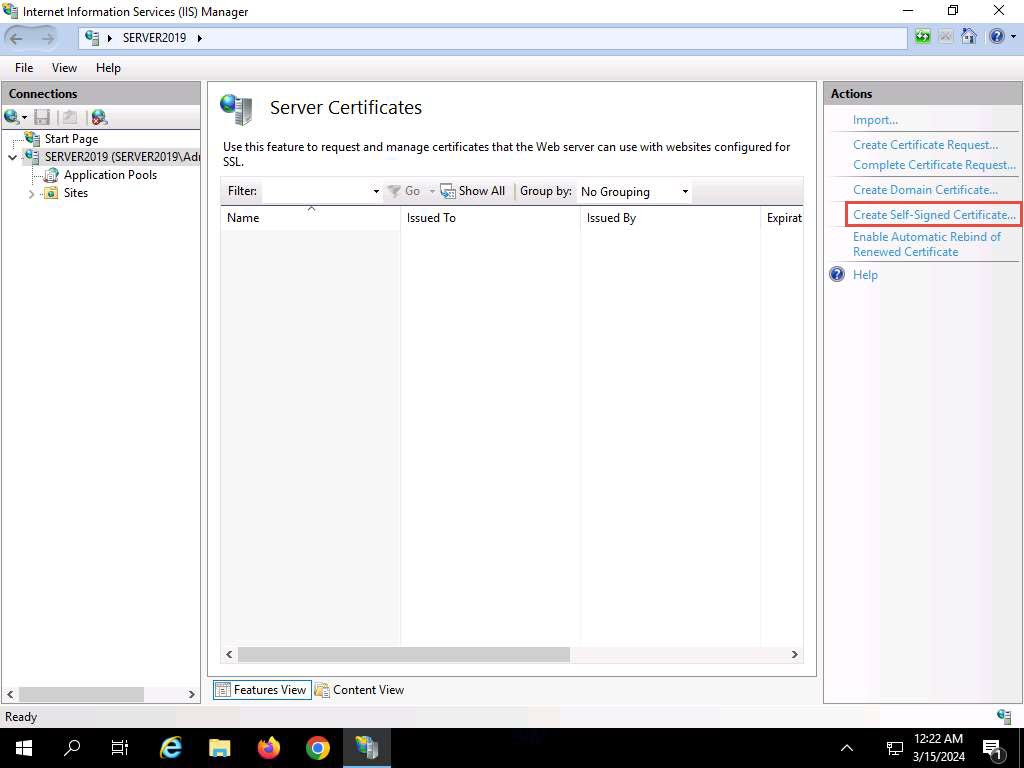Open Firefox from the taskbar
This screenshot has height=768, width=1024.
269,747
